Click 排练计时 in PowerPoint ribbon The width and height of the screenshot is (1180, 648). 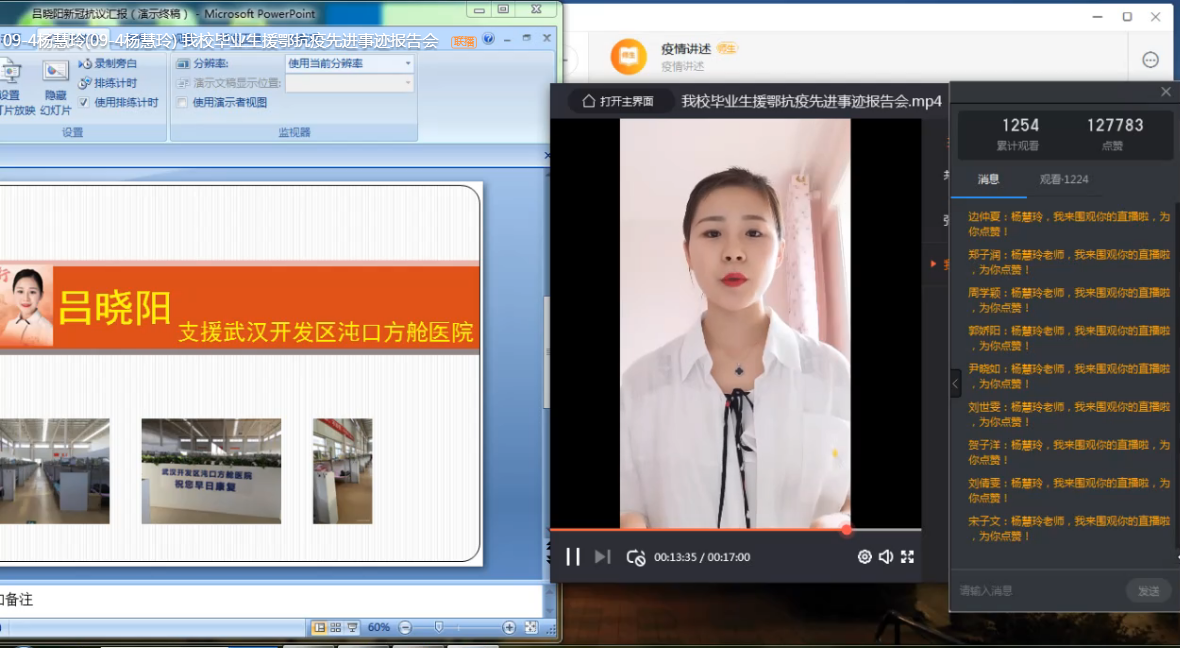pyautogui.click(x=108, y=83)
